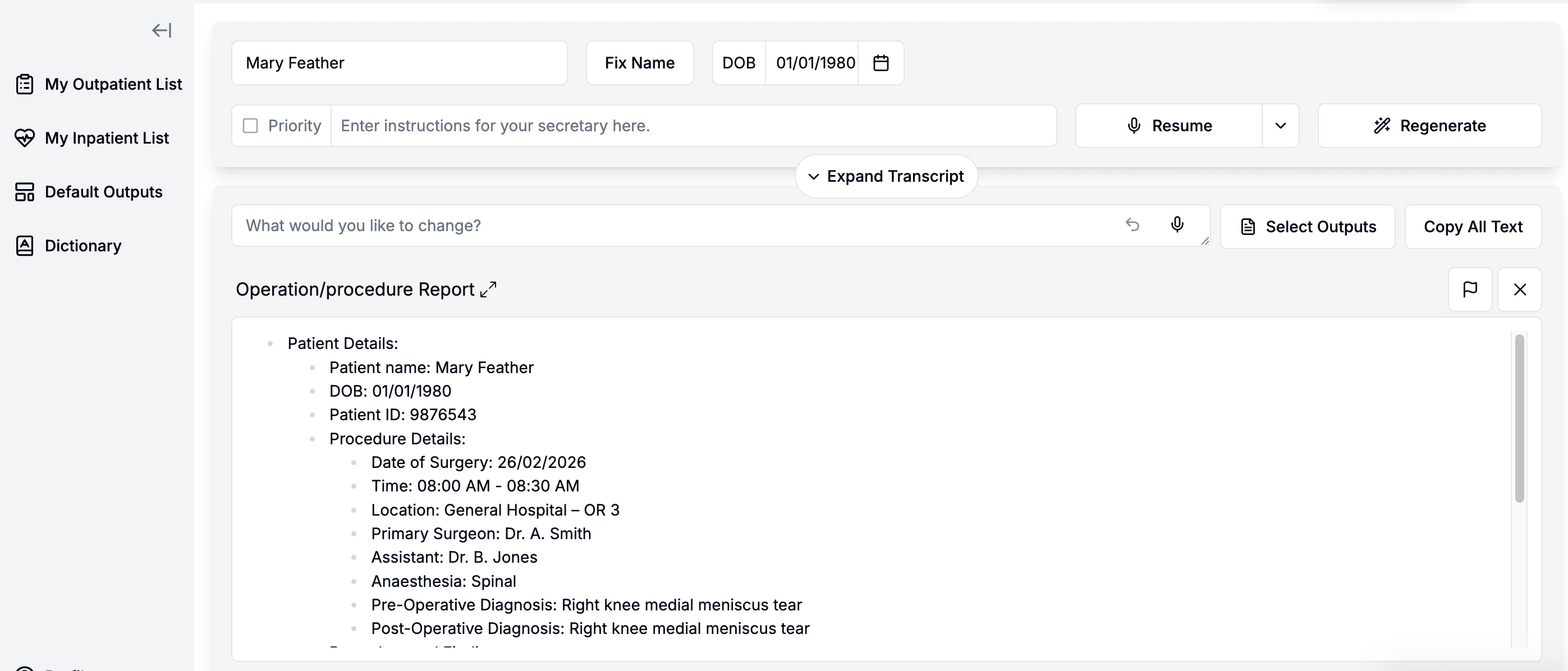Click 'Time: 08:00 AM - 08:30 AM' line
1568x671 pixels.
coord(475,486)
